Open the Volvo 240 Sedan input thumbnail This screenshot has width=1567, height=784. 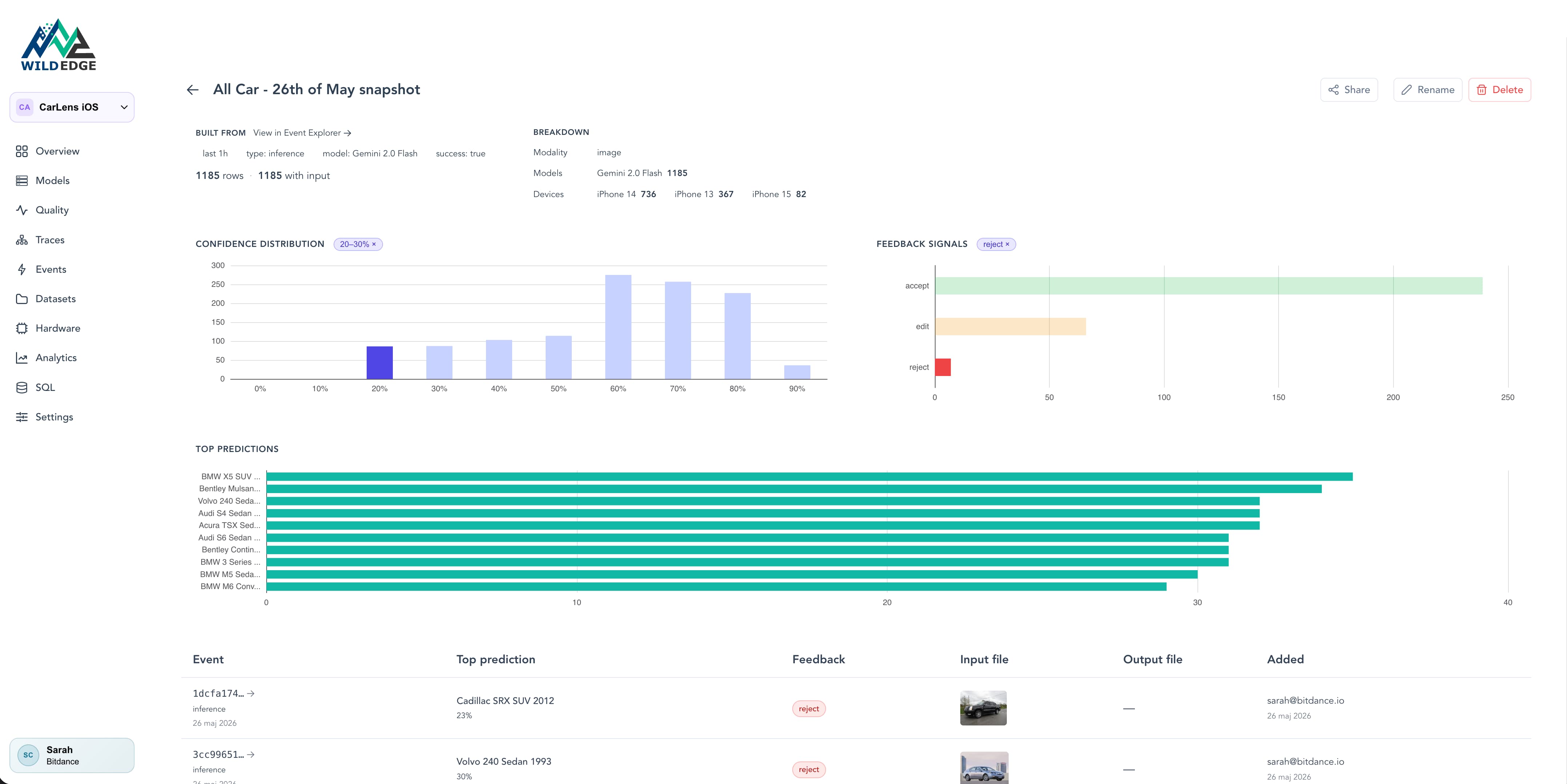984,768
